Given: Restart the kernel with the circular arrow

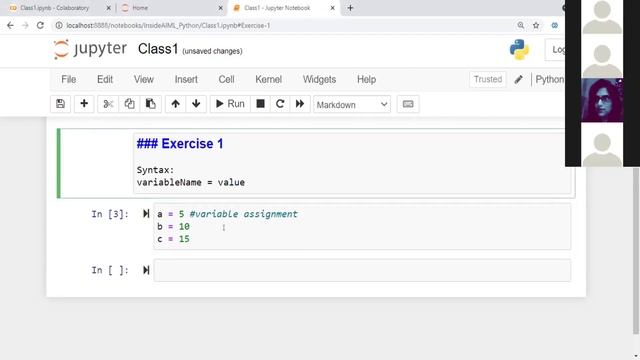Looking at the screenshot, I should click(280, 104).
